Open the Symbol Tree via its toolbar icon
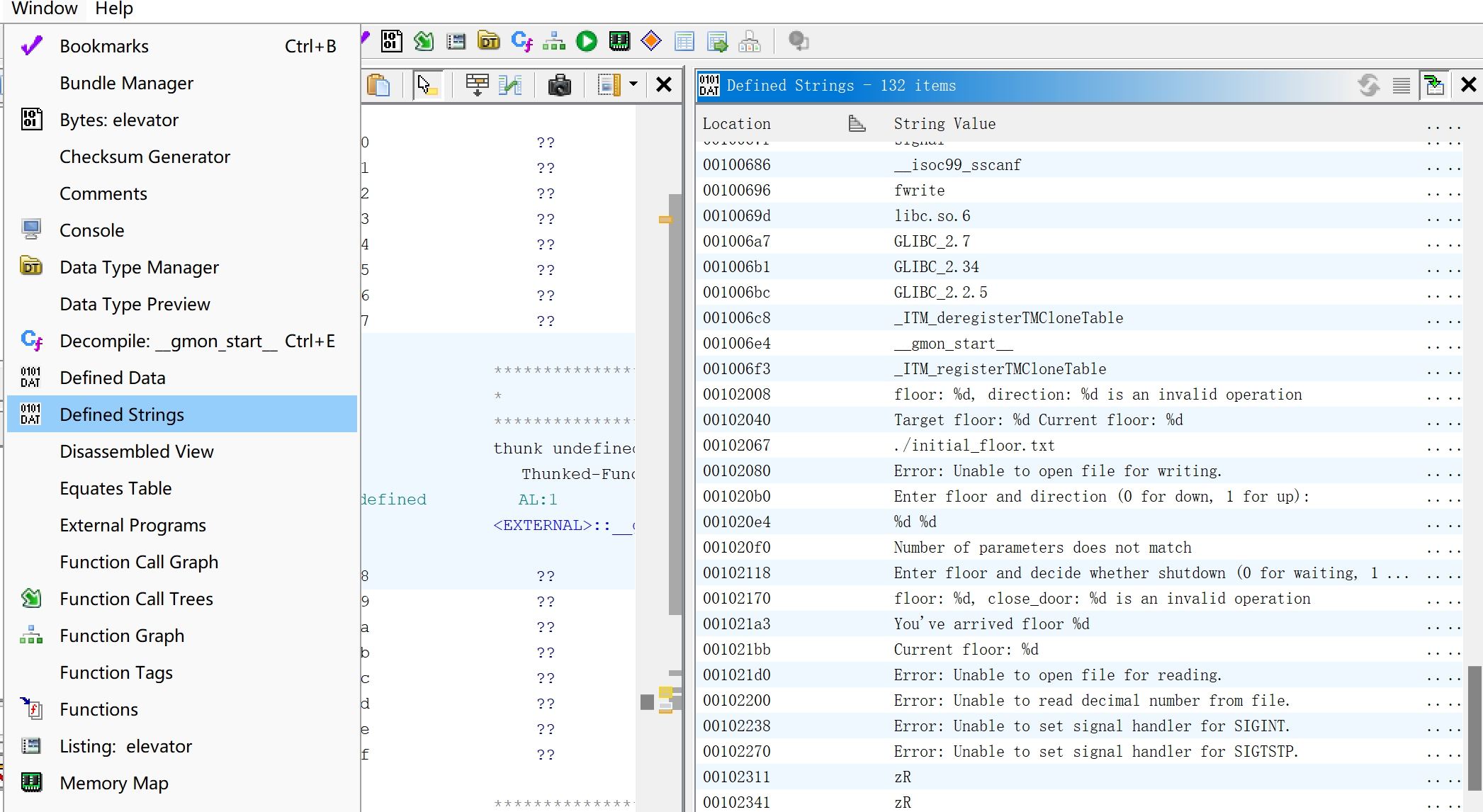The height and width of the screenshot is (812, 1483). (x=750, y=42)
